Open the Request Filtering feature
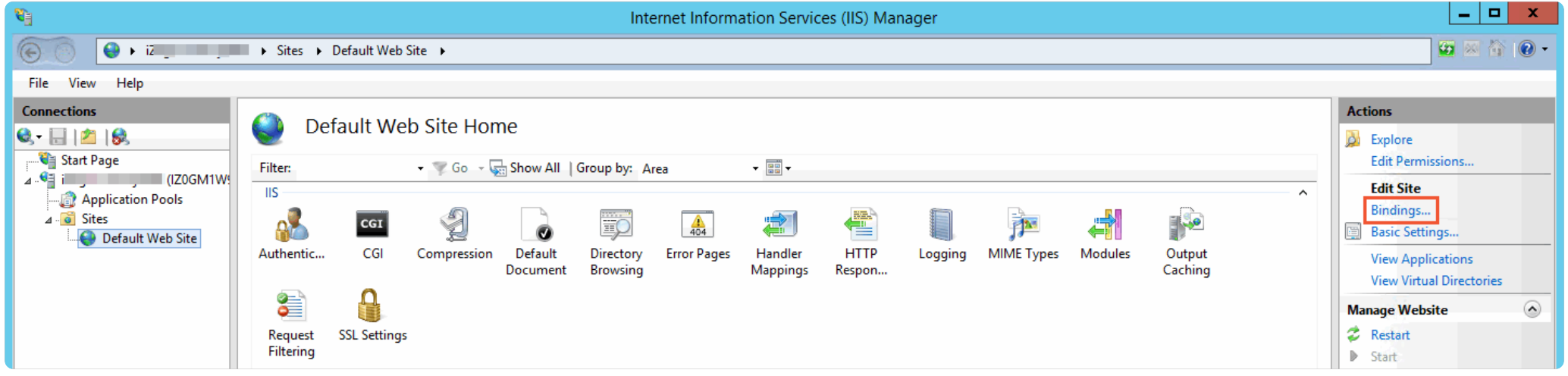 click(x=290, y=306)
